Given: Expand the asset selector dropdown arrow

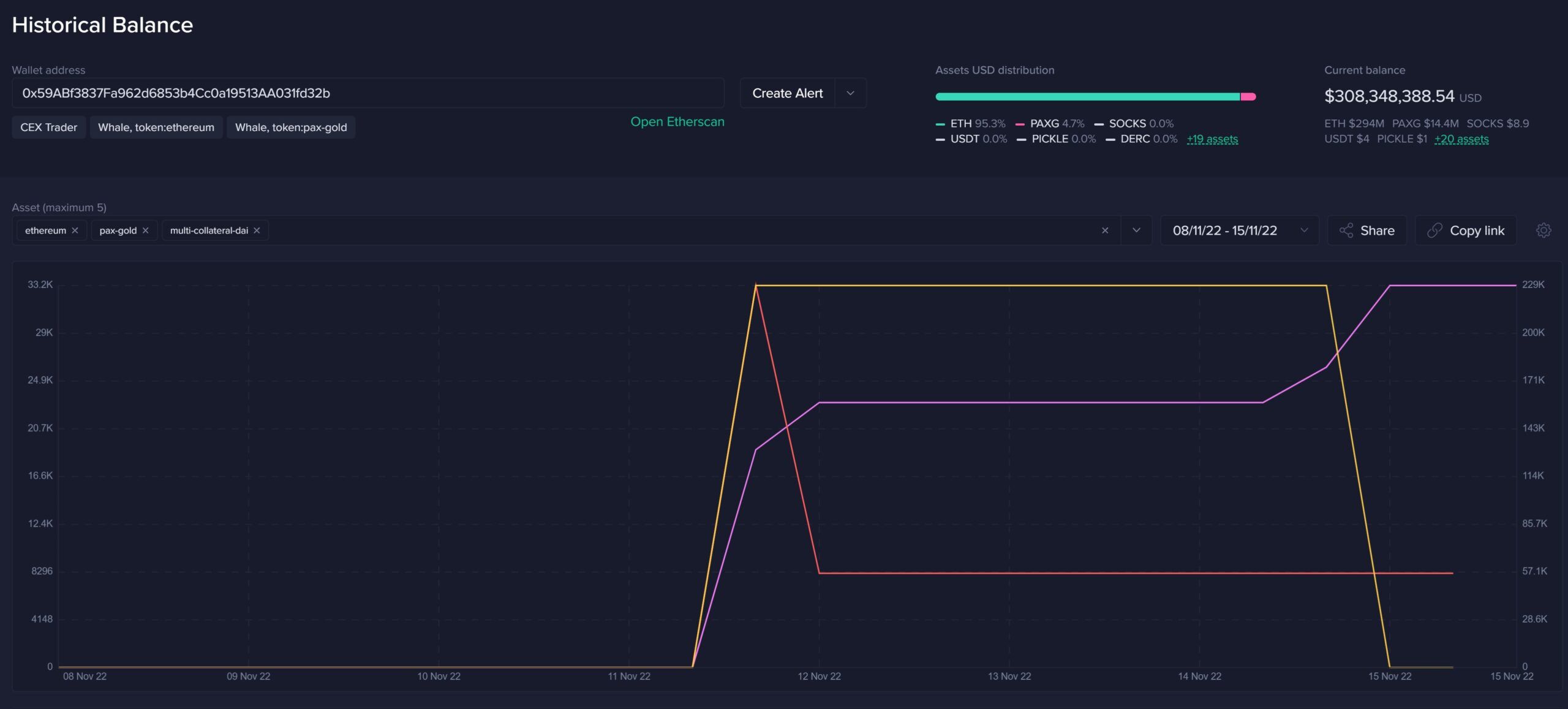Looking at the screenshot, I should pyautogui.click(x=1136, y=230).
